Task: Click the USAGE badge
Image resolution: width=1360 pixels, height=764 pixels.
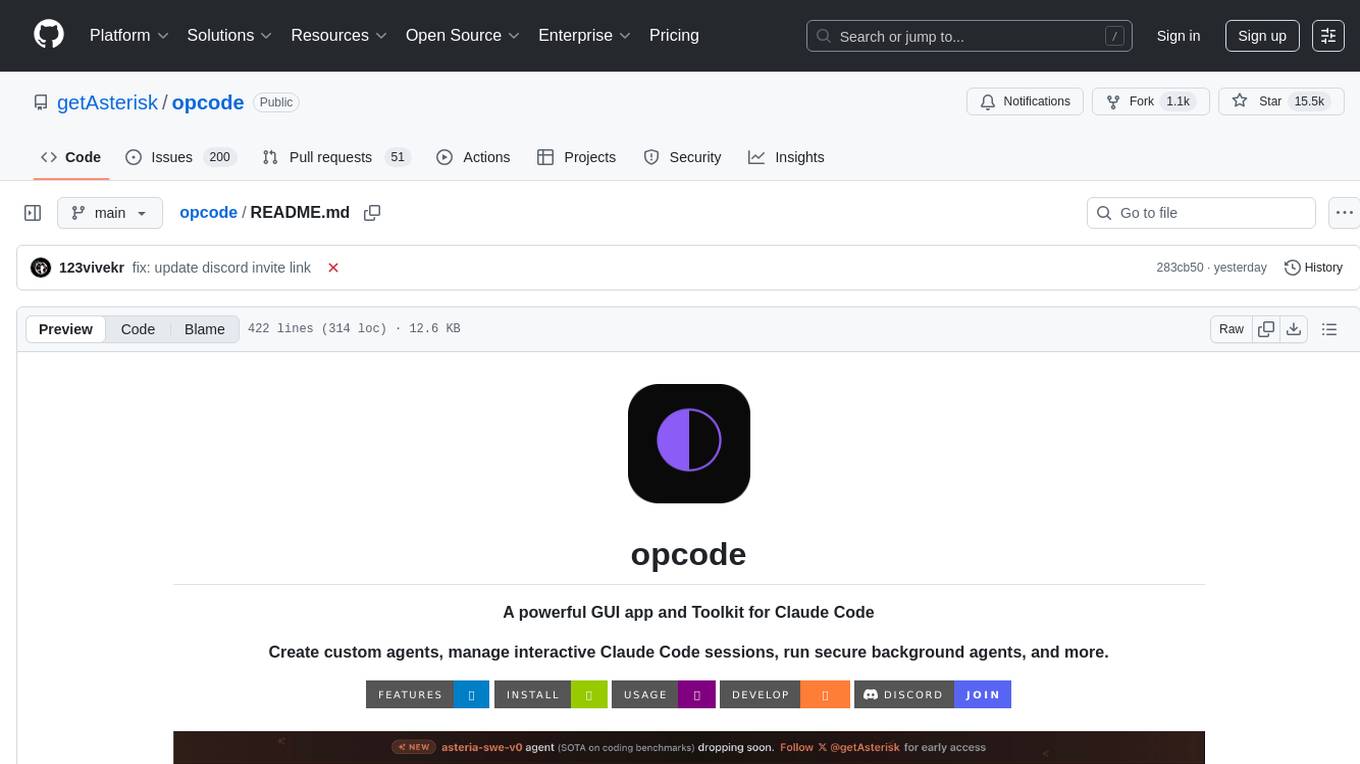Action: click(x=664, y=694)
